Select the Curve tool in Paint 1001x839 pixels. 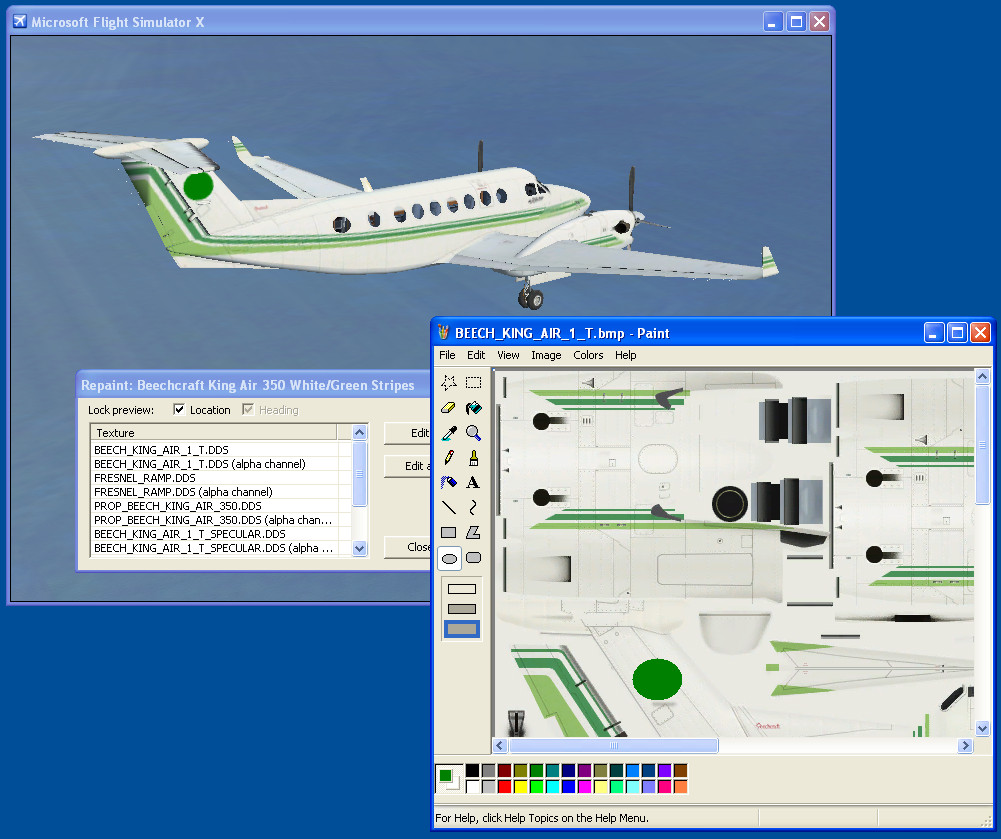[x=474, y=507]
